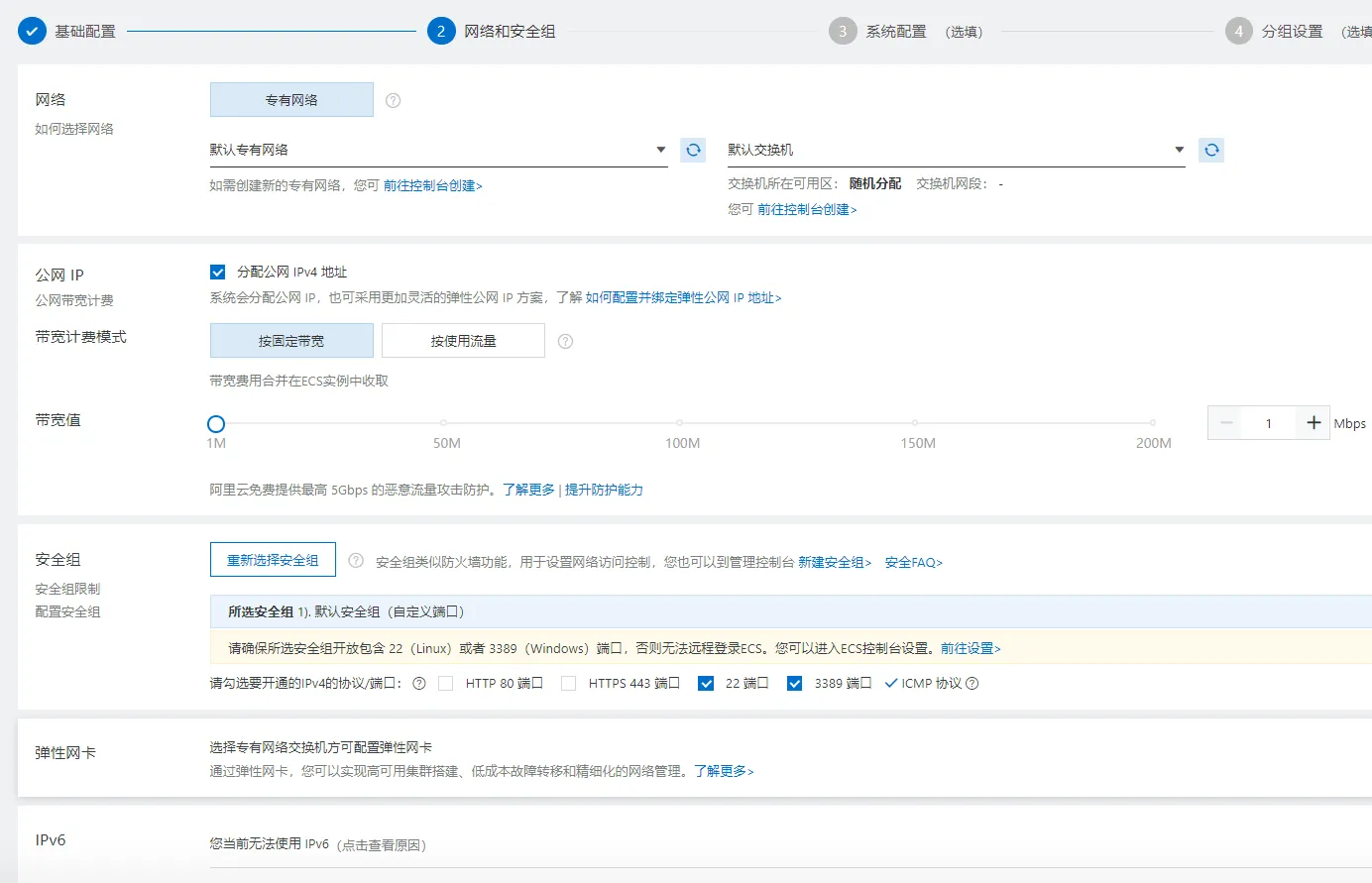Open 提升防护能力 link
The width and height of the screenshot is (1372, 883).
pyautogui.click(x=604, y=490)
